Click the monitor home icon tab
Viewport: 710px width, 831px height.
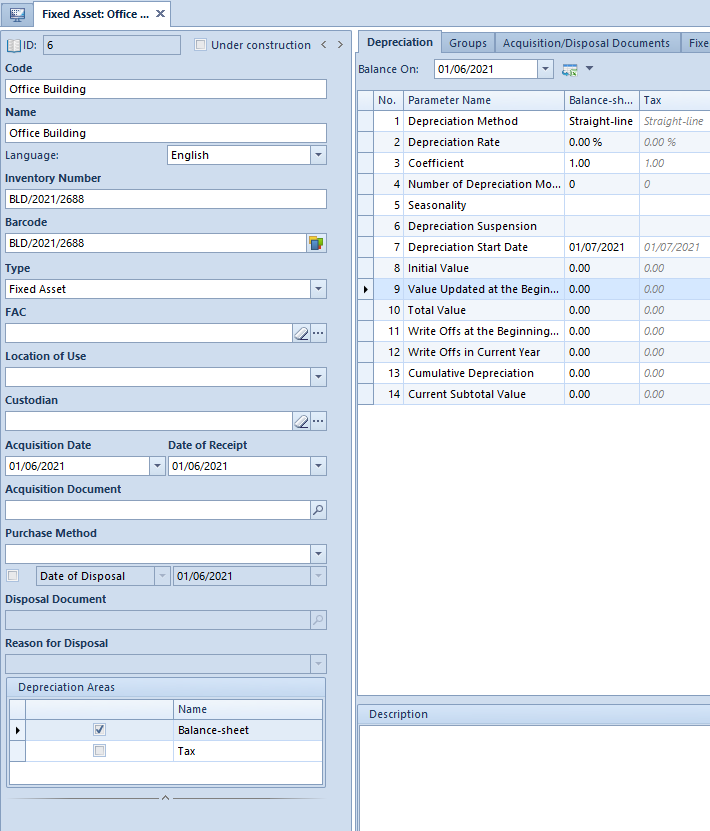pos(16,14)
